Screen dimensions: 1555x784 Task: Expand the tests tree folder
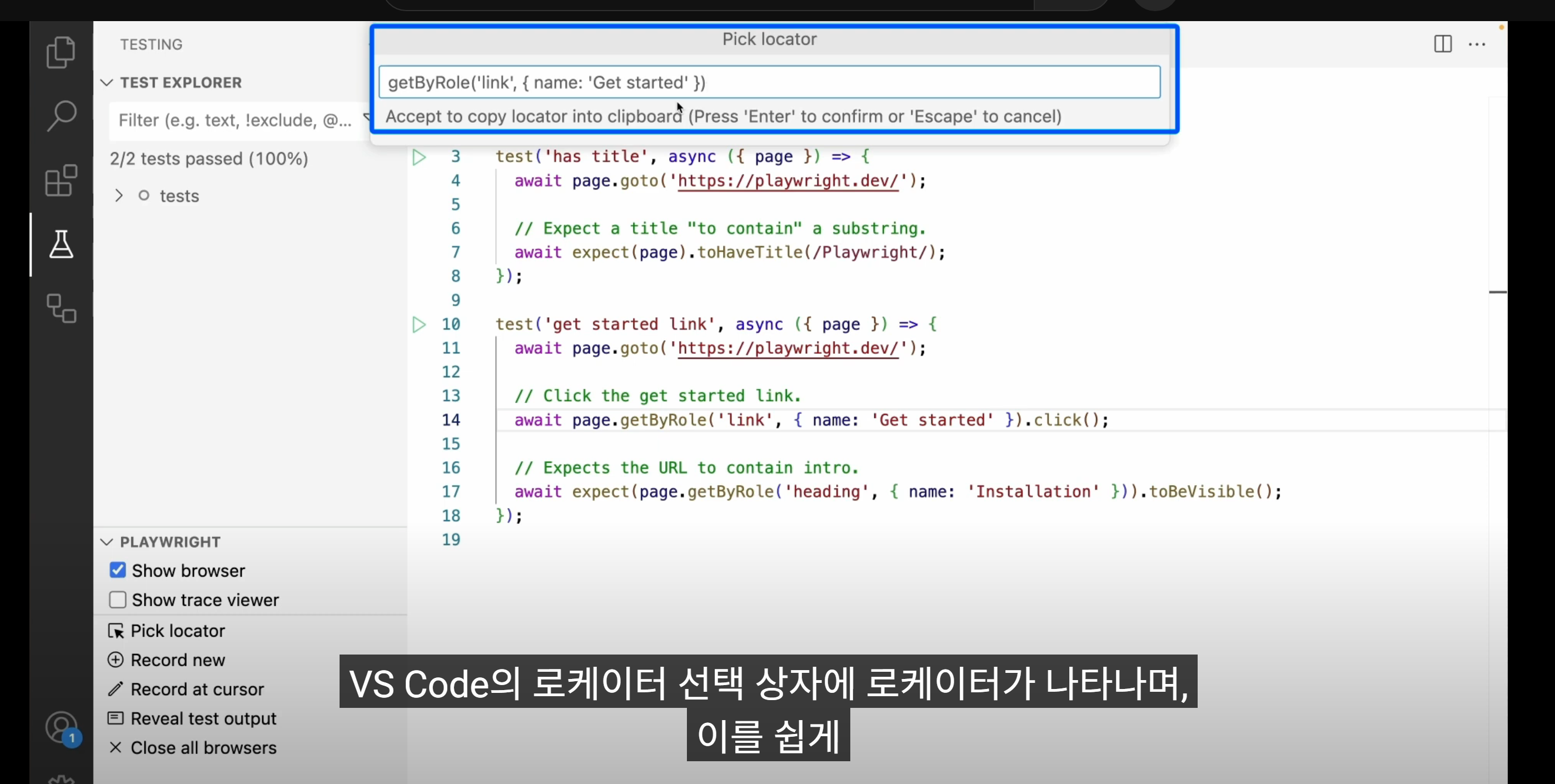[x=119, y=196]
